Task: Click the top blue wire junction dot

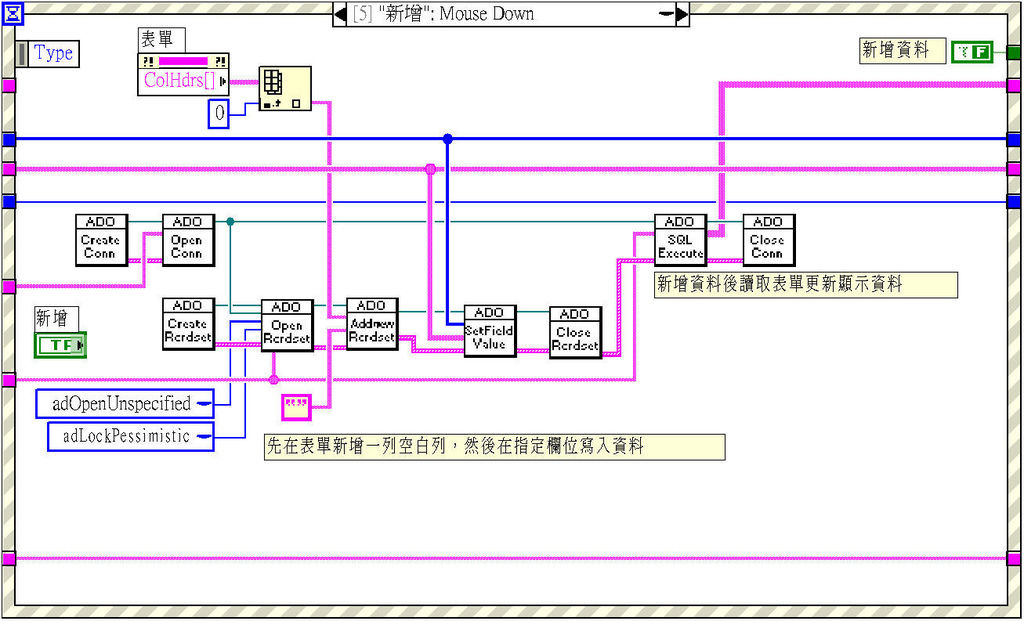Action: [447, 138]
